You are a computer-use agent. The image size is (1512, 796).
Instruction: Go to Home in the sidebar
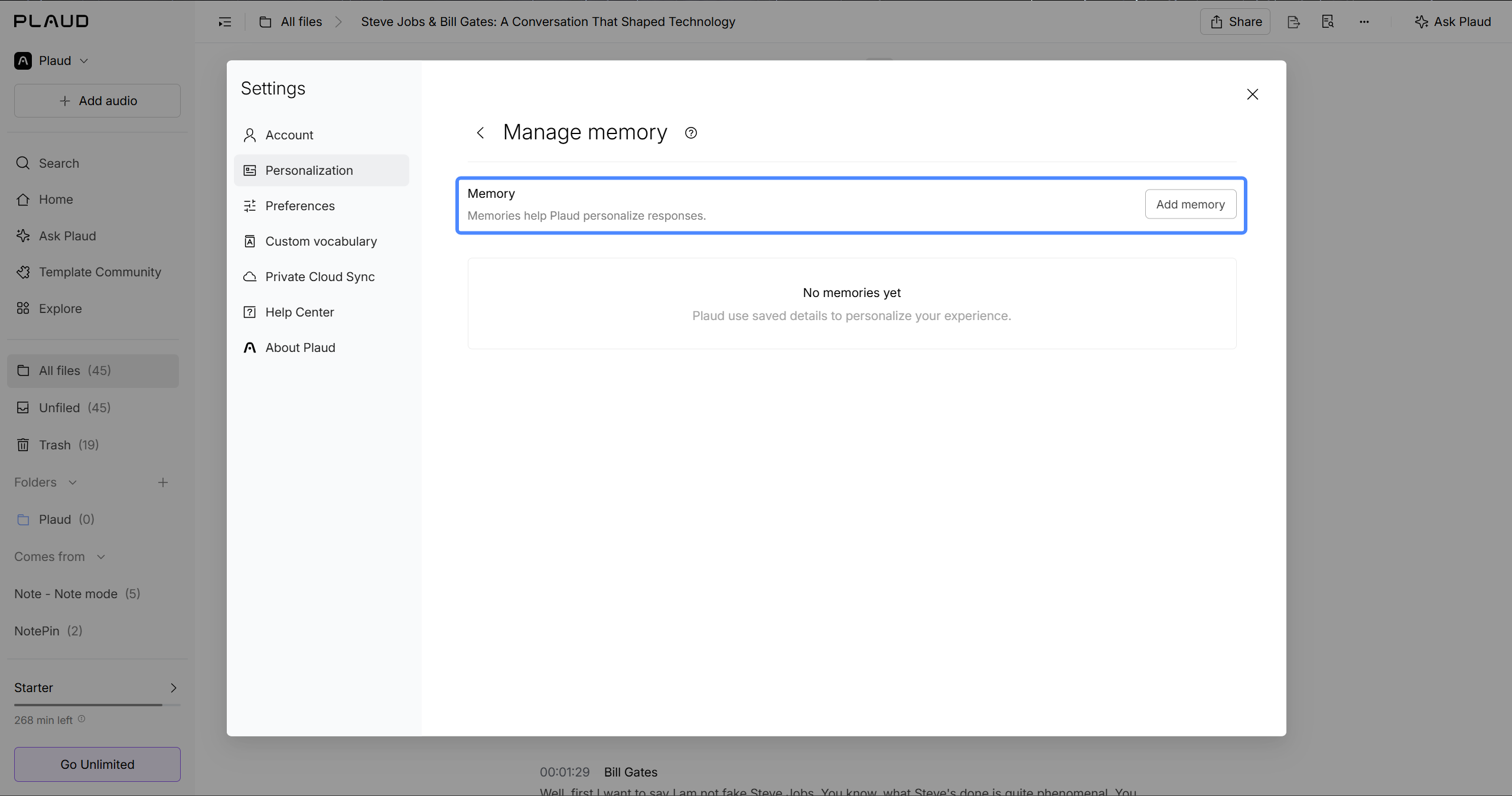pyautogui.click(x=93, y=200)
